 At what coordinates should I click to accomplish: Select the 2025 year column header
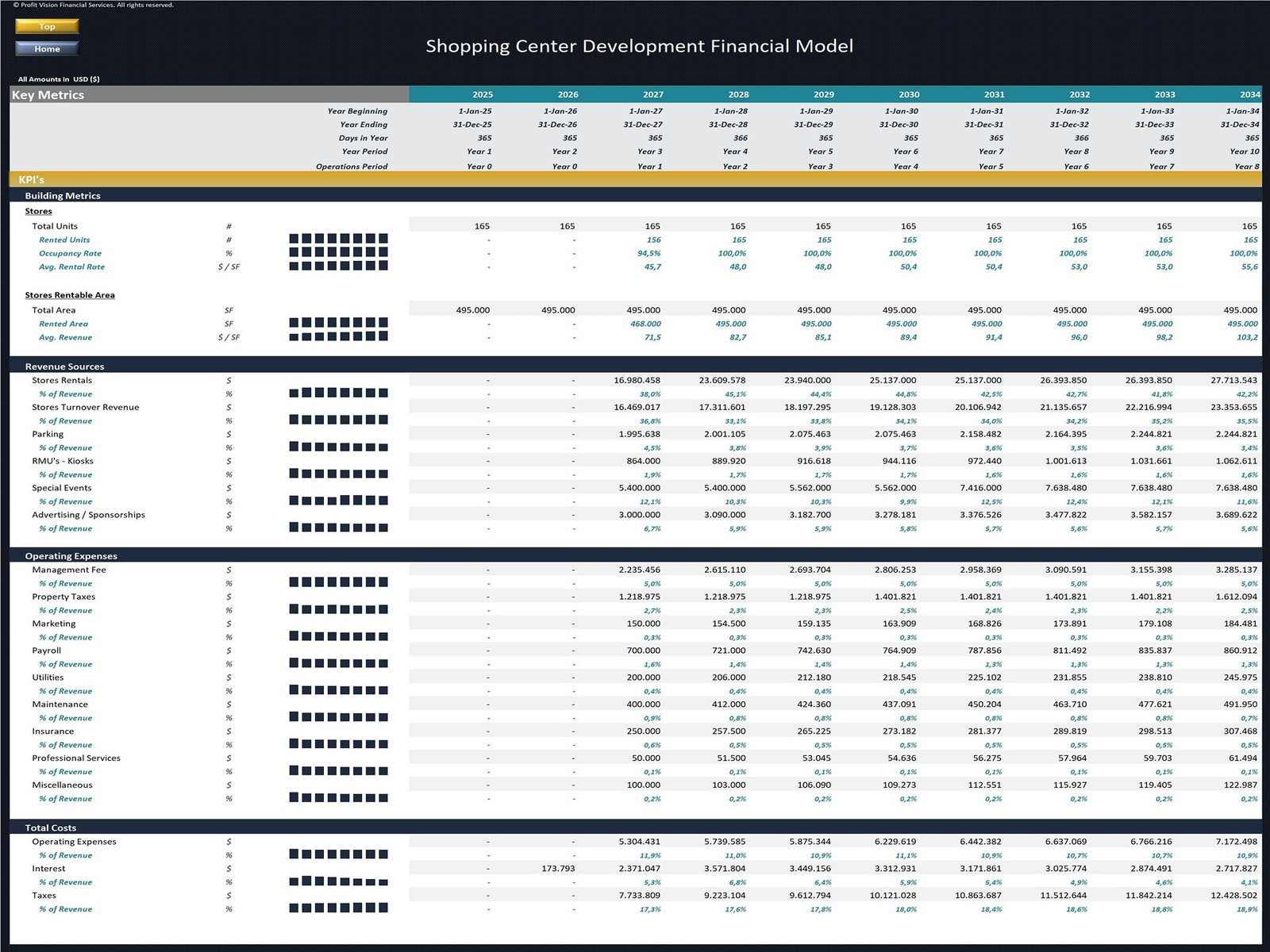point(482,94)
